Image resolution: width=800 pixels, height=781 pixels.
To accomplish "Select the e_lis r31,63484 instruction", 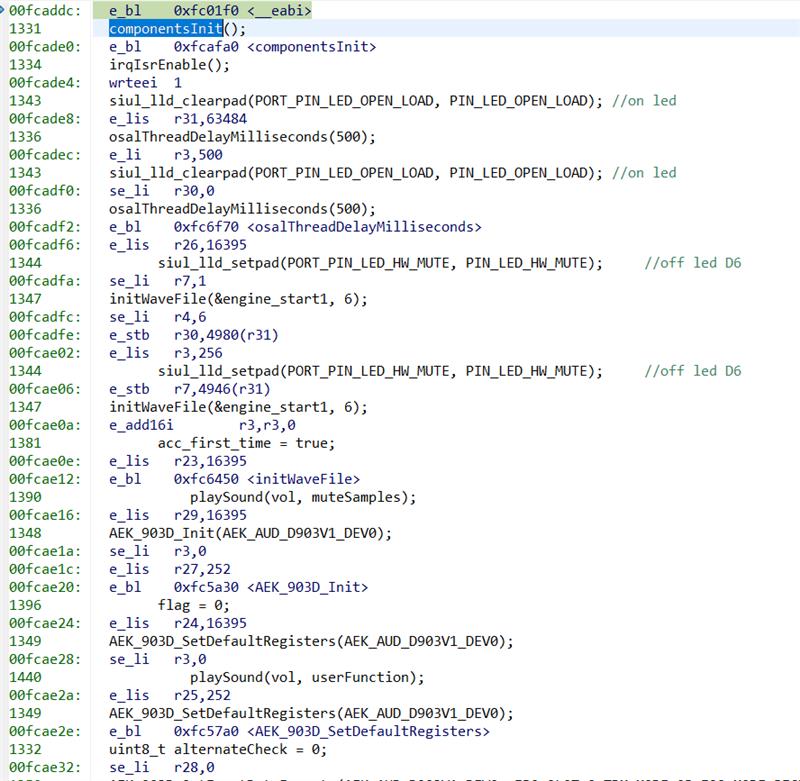I will coord(178,119).
